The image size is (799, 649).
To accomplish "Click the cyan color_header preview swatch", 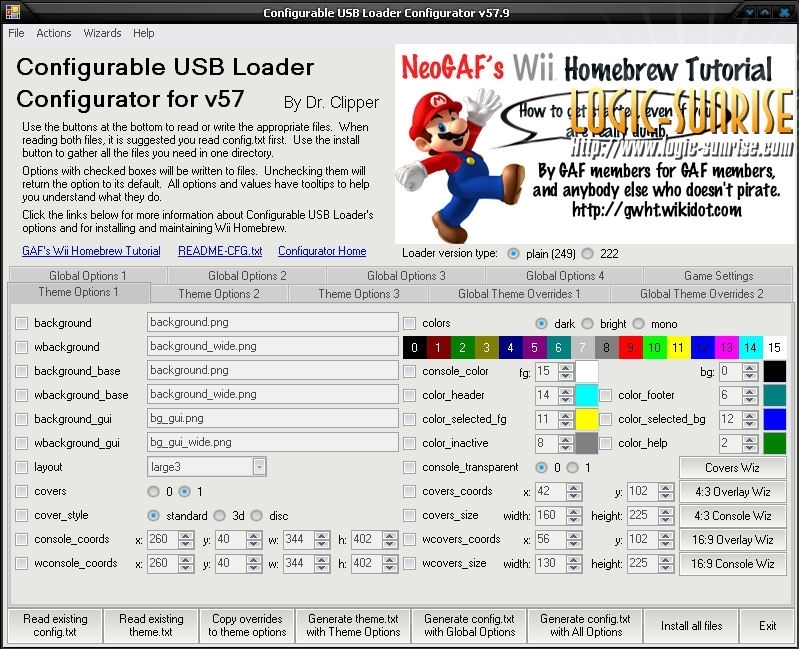I will tap(587, 395).
